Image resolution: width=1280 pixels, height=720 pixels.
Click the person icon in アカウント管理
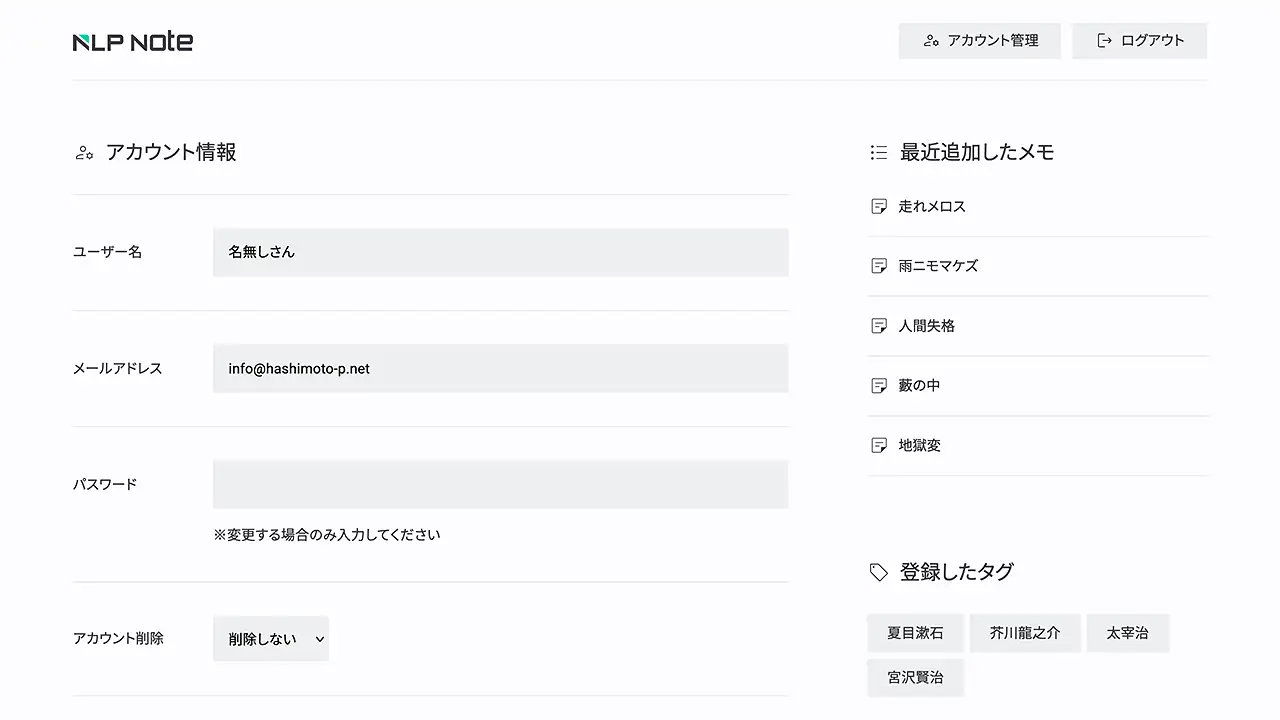[931, 41]
